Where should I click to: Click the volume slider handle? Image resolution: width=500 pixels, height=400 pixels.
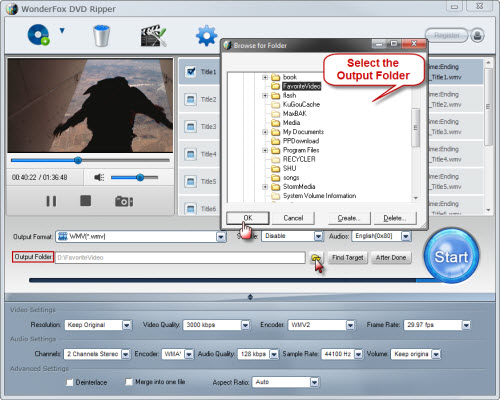pos(140,177)
